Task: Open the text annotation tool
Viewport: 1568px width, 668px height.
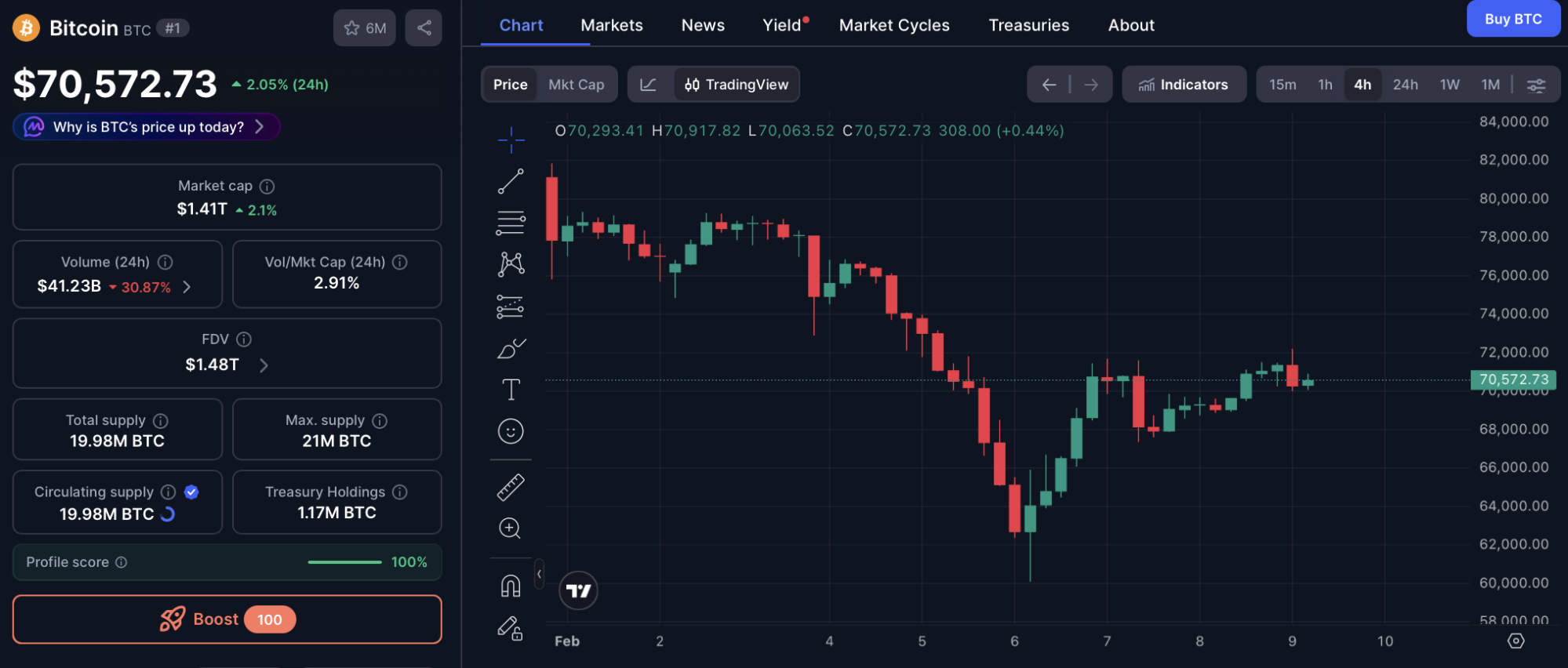Action: [x=511, y=390]
